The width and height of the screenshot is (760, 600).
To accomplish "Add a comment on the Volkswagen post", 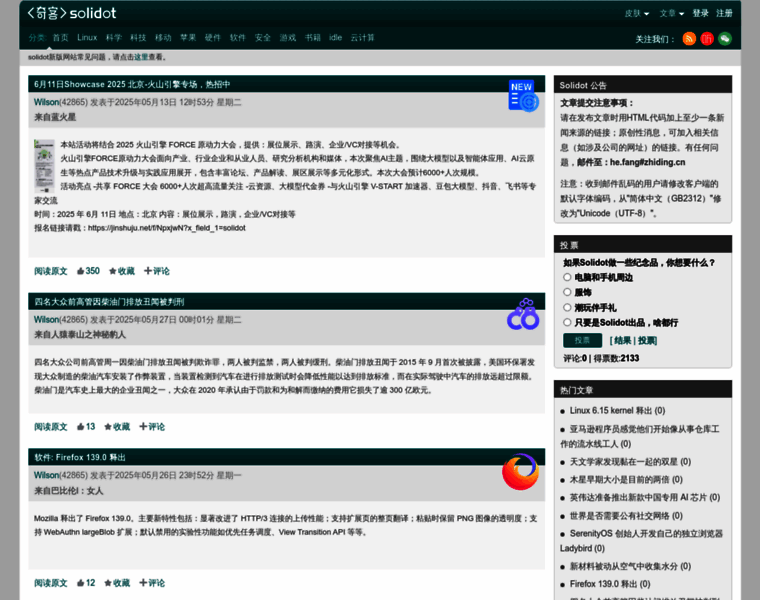I will pos(152,426).
